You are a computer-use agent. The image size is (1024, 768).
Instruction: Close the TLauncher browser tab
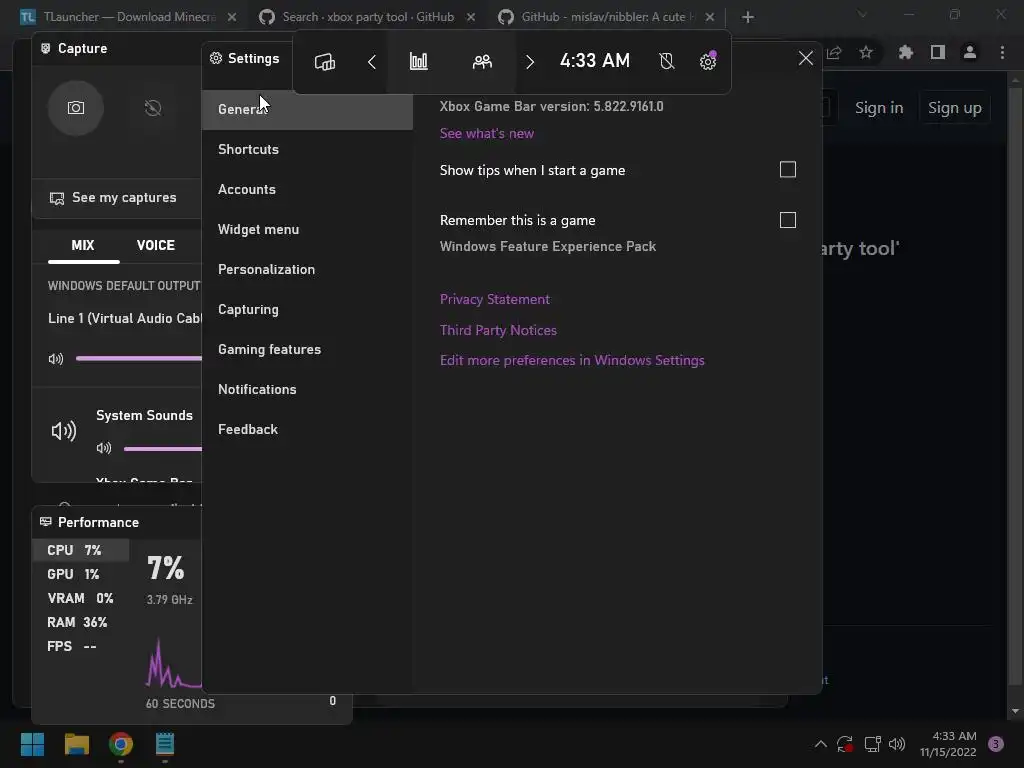[232, 17]
